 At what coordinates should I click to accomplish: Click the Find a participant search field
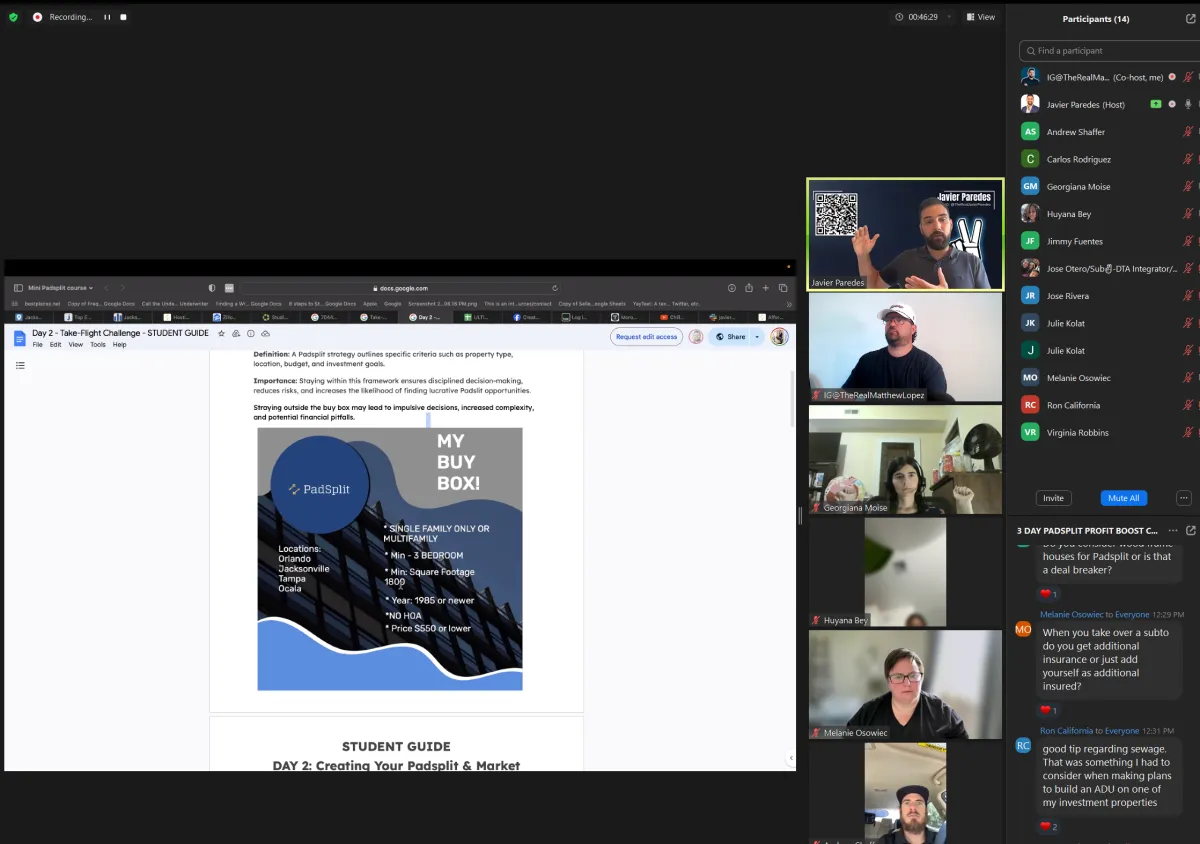click(x=1108, y=50)
